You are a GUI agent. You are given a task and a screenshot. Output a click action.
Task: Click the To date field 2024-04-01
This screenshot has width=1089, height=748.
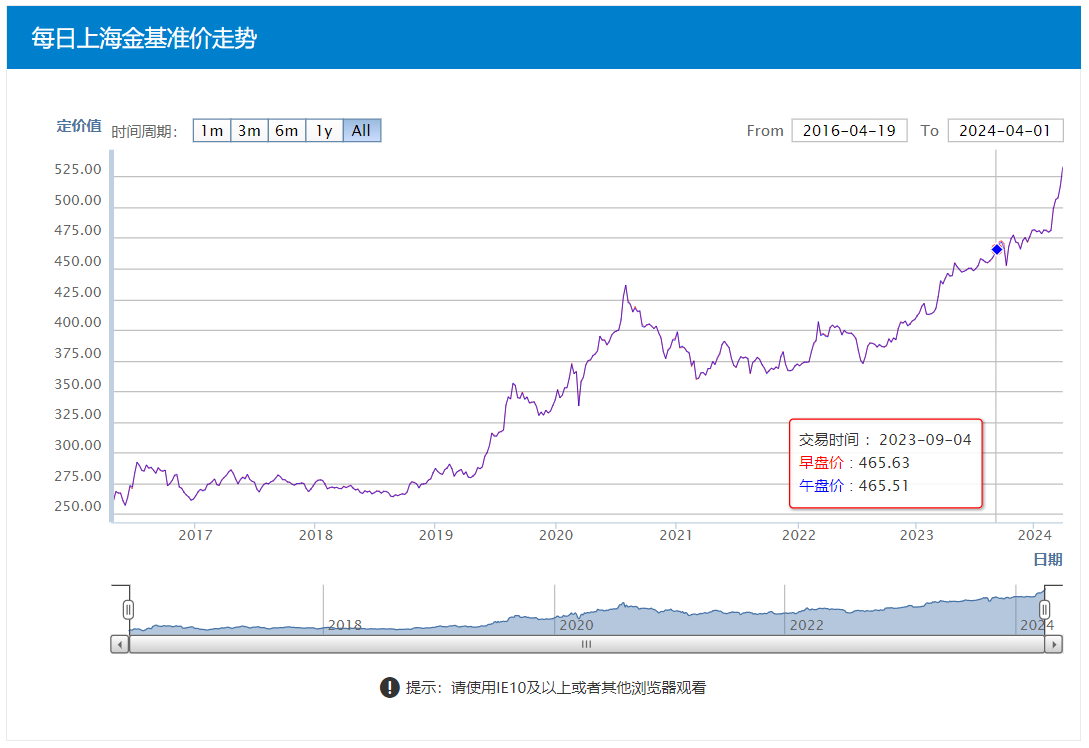pyautogui.click(x=998, y=131)
